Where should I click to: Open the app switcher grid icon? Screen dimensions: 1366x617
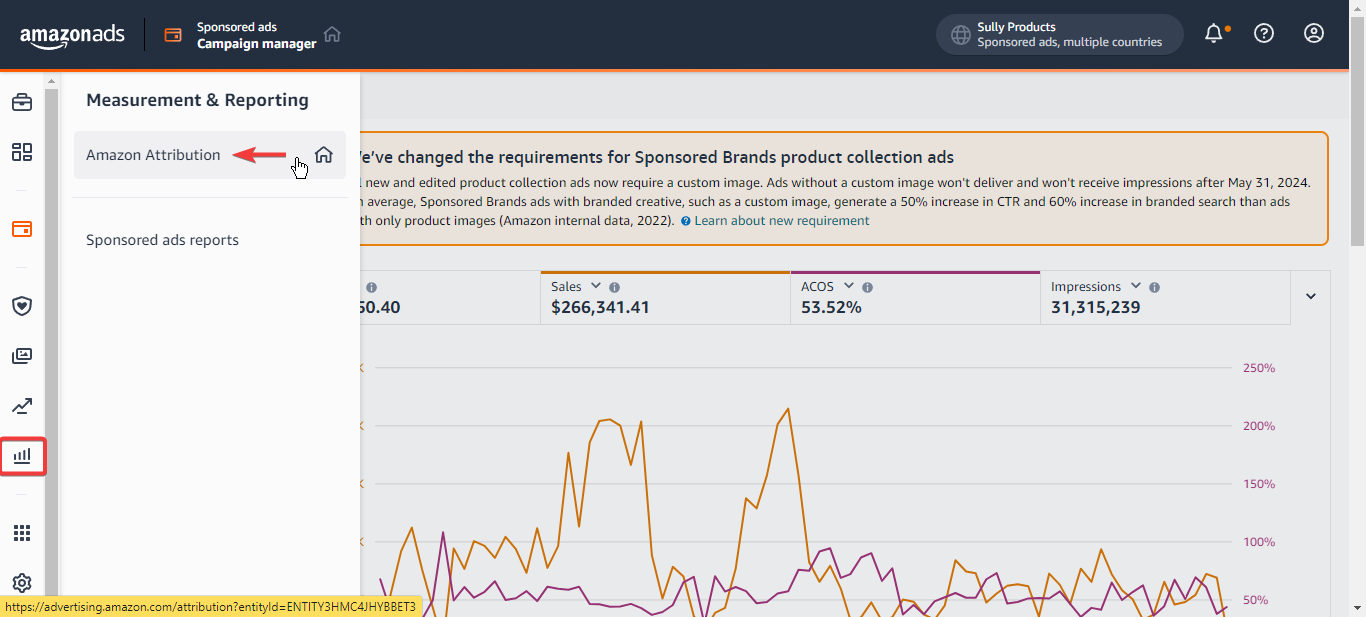[x=22, y=532]
